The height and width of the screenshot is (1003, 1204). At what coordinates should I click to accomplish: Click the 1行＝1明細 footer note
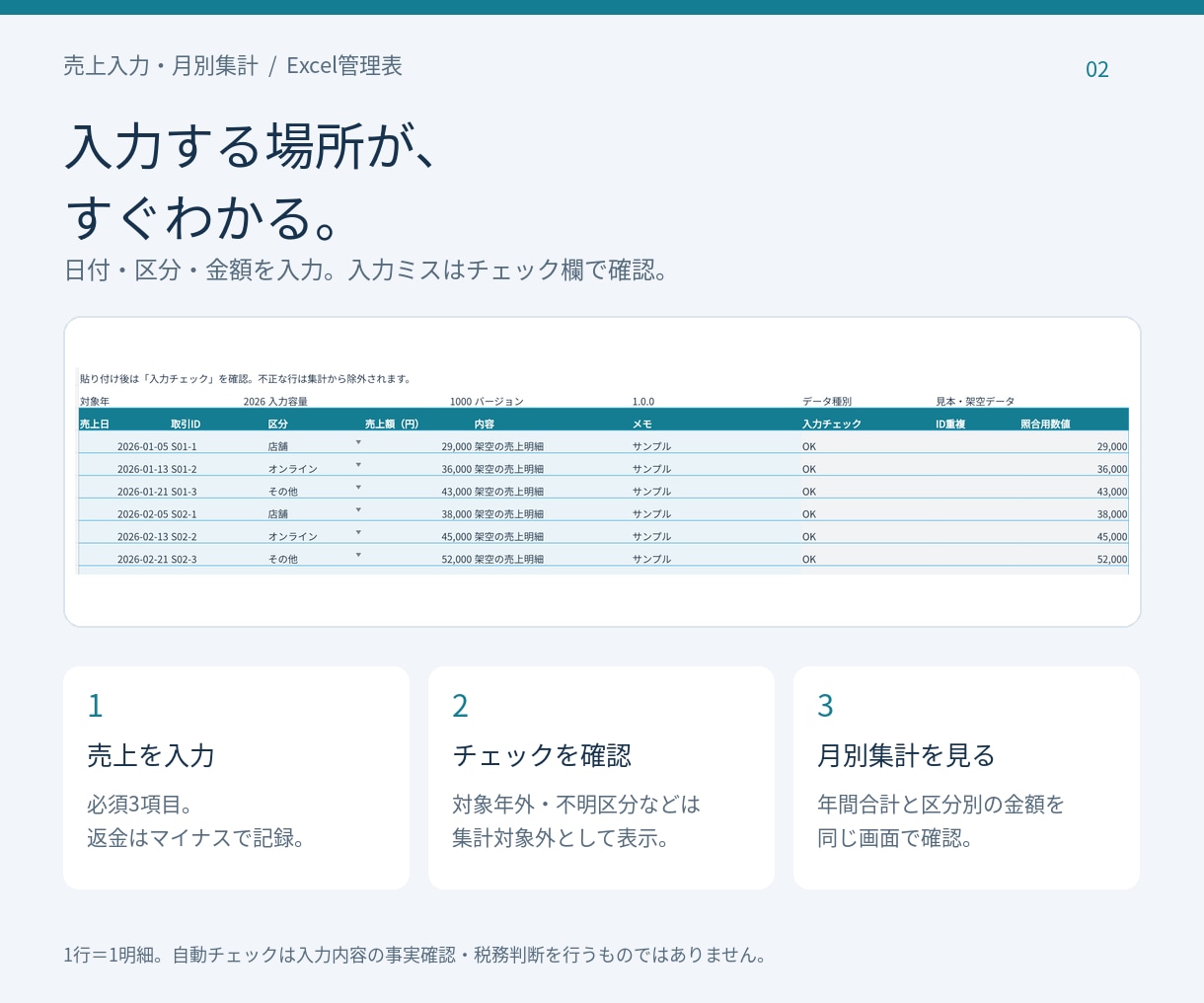415,955
